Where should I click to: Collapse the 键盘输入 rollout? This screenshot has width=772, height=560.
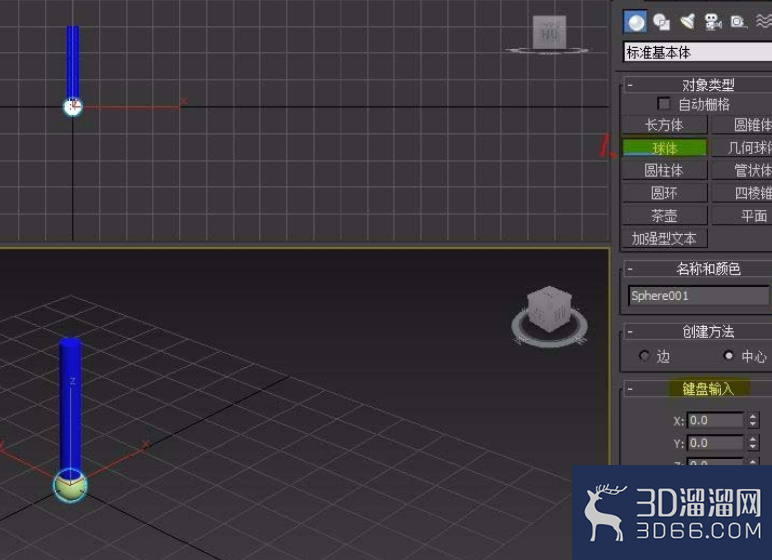(x=630, y=389)
